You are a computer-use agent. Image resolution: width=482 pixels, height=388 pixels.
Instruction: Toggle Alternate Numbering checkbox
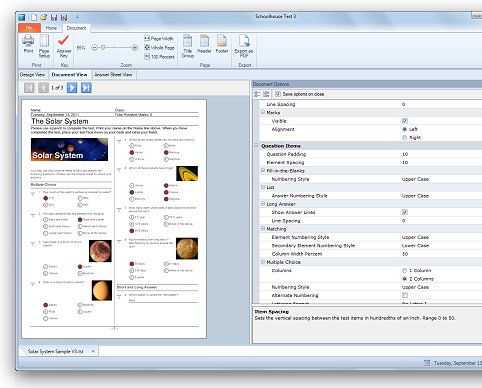point(405,295)
